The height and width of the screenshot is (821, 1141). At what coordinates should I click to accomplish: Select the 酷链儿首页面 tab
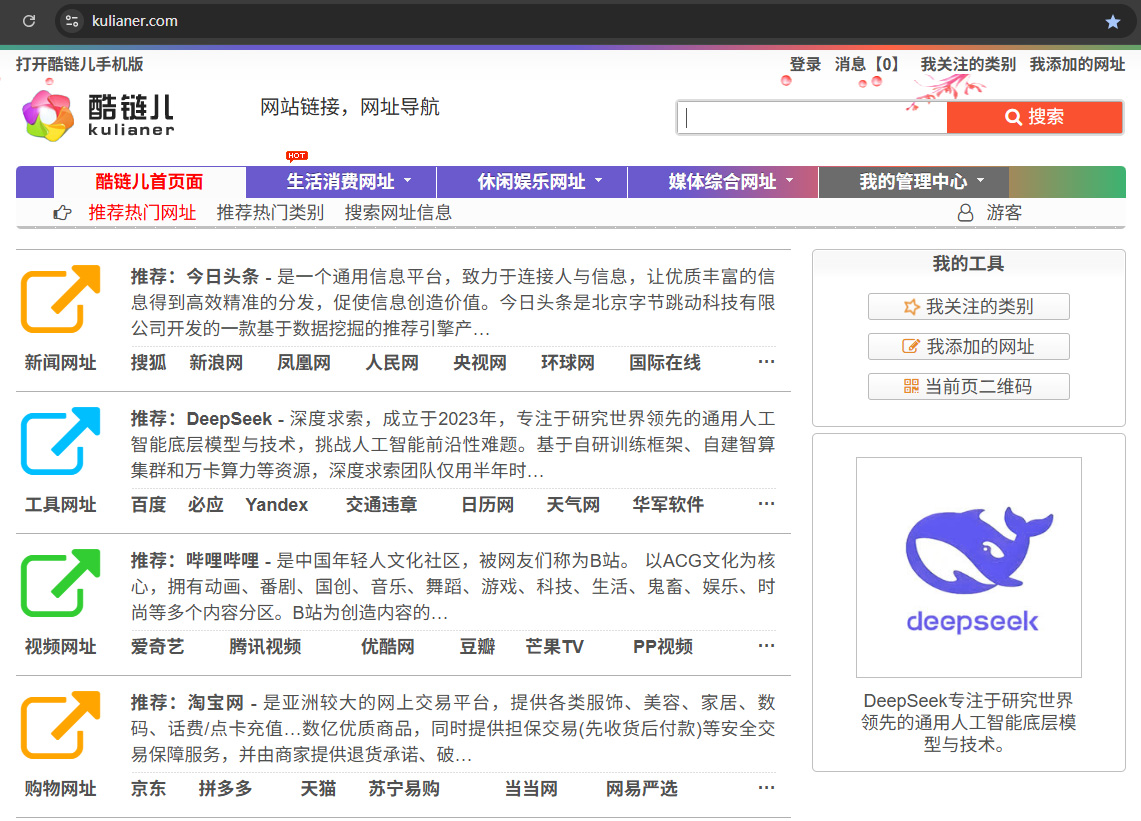149,182
